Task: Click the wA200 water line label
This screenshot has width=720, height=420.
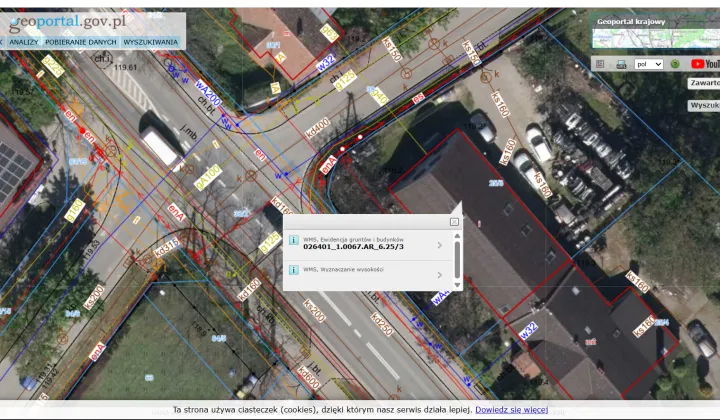Action: click(x=208, y=93)
